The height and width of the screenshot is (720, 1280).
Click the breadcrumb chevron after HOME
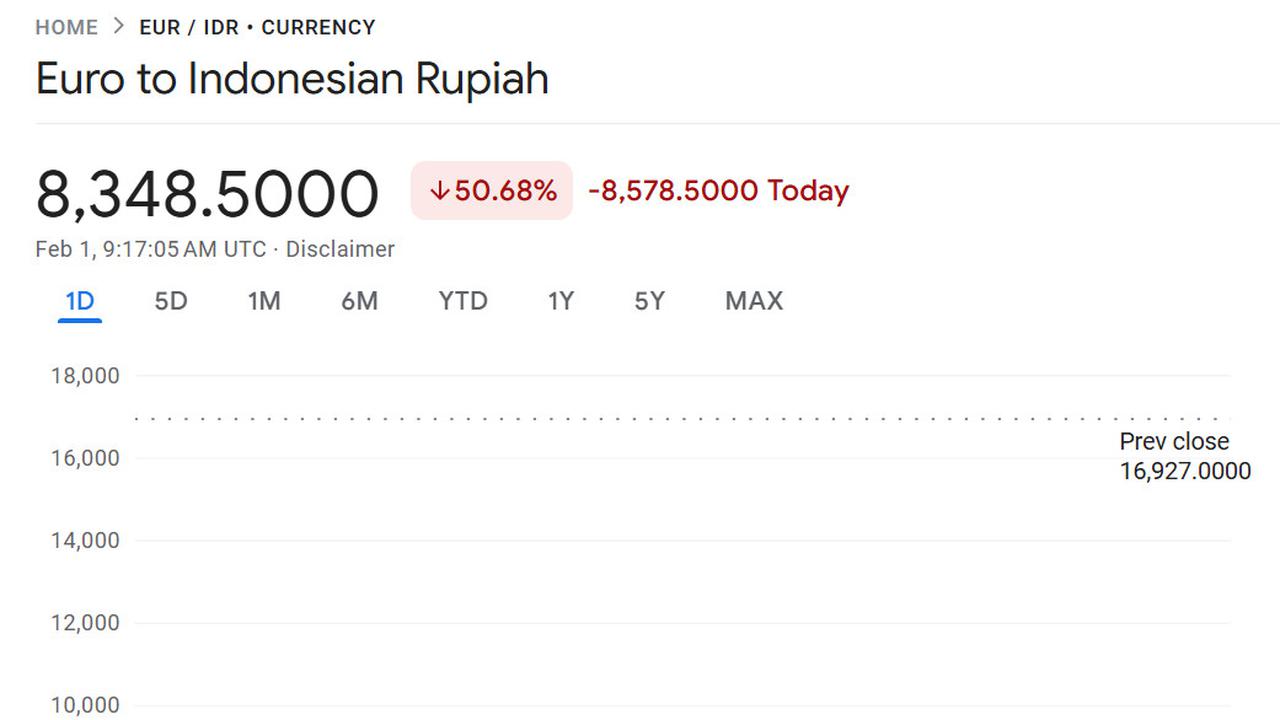coord(119,27)
